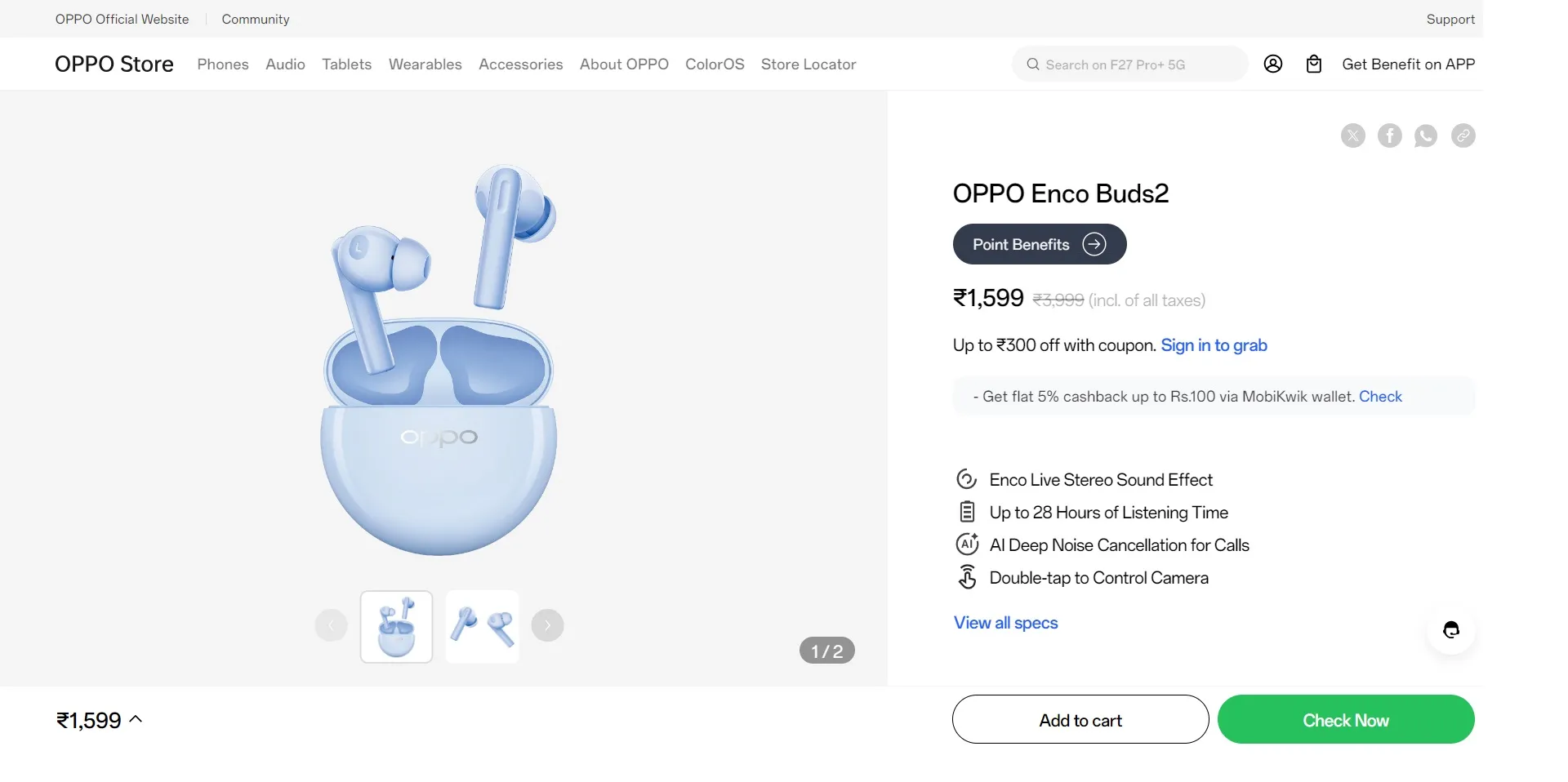The height and width of the screenshot is (782, 1568).
Task: Go to next product image arrow
Action: point(547,625)
